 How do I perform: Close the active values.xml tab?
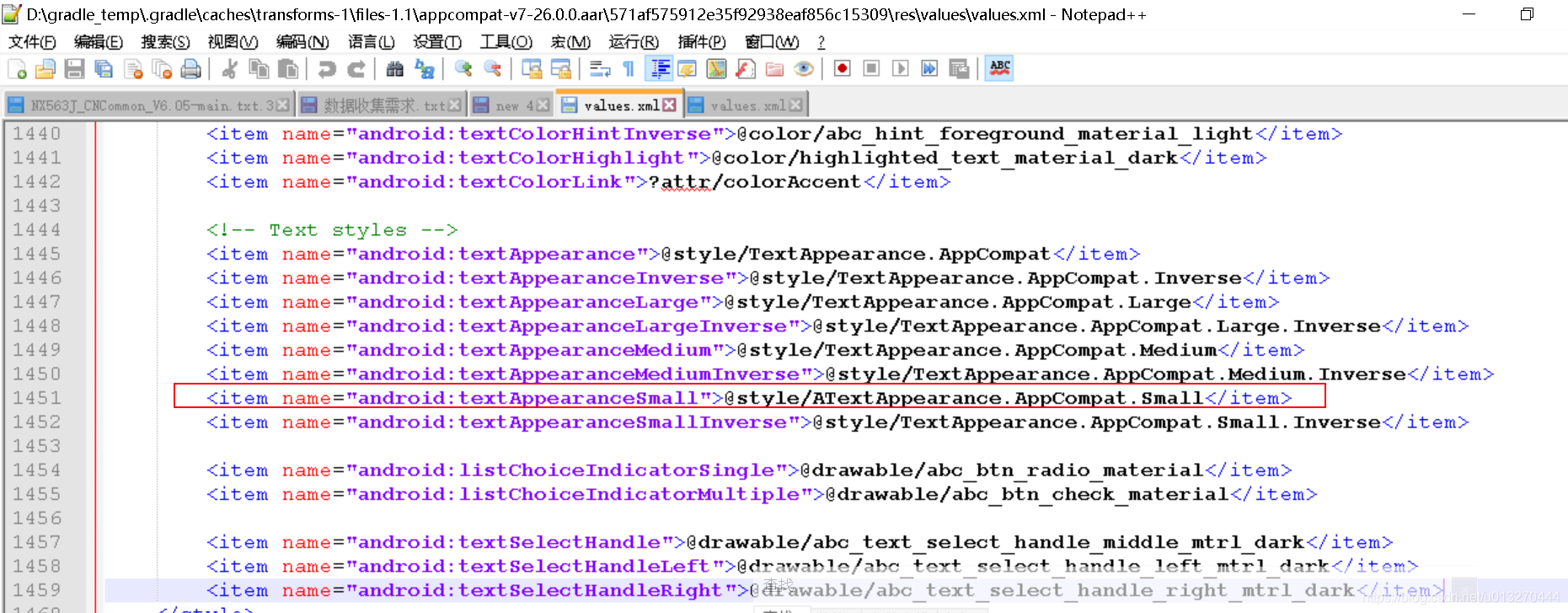coord(669,105)
